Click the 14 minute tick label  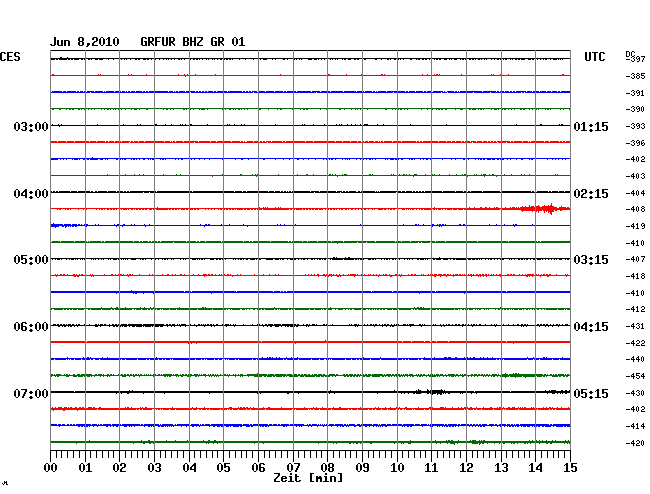point(535,468)
